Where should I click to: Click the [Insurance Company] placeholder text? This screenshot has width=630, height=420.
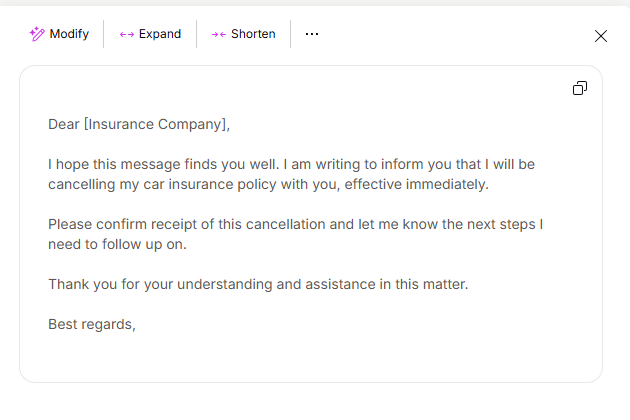click(155, 125)
